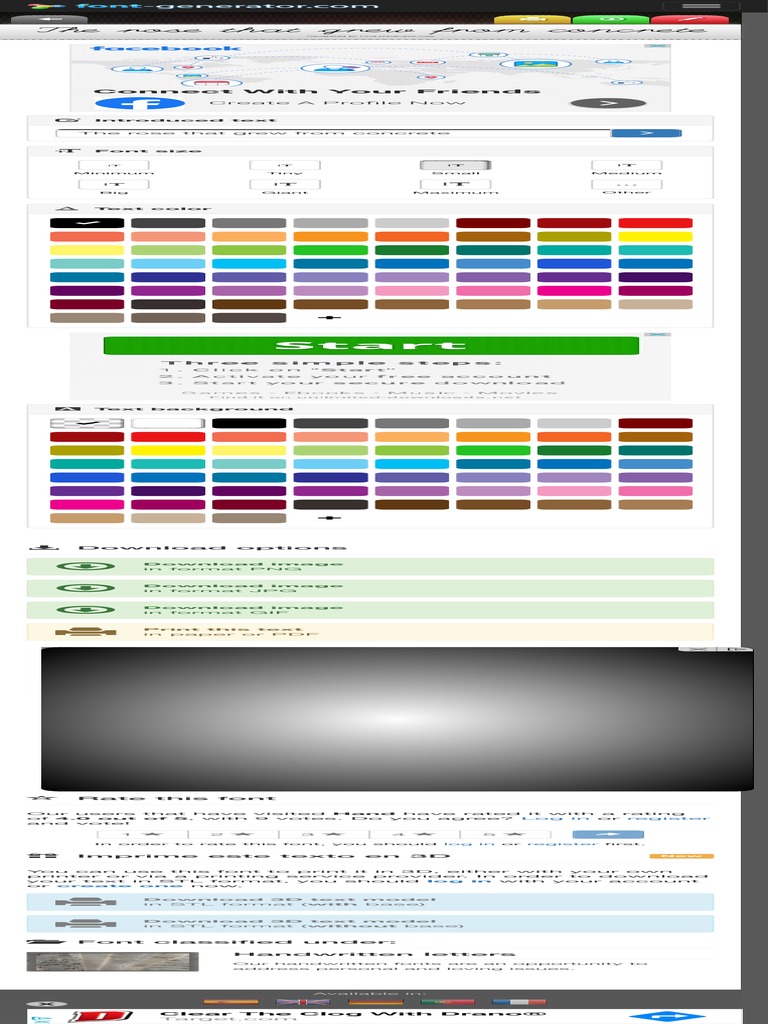Choose Other font size option
The width and height of the screenshot is (768, 1024).
[627, 185]
